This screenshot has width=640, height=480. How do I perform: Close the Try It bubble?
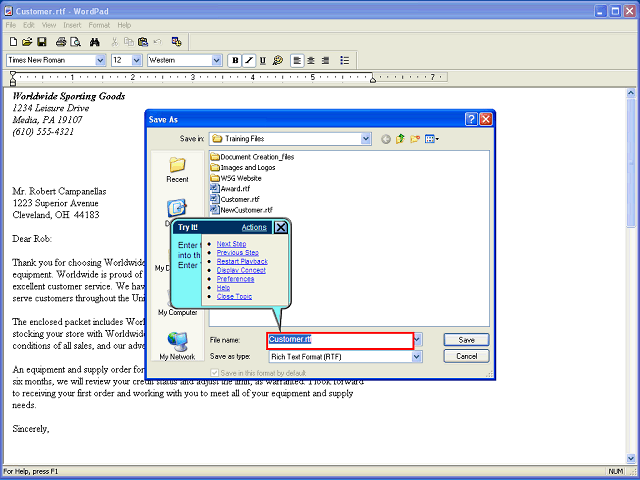pos(281,227)
